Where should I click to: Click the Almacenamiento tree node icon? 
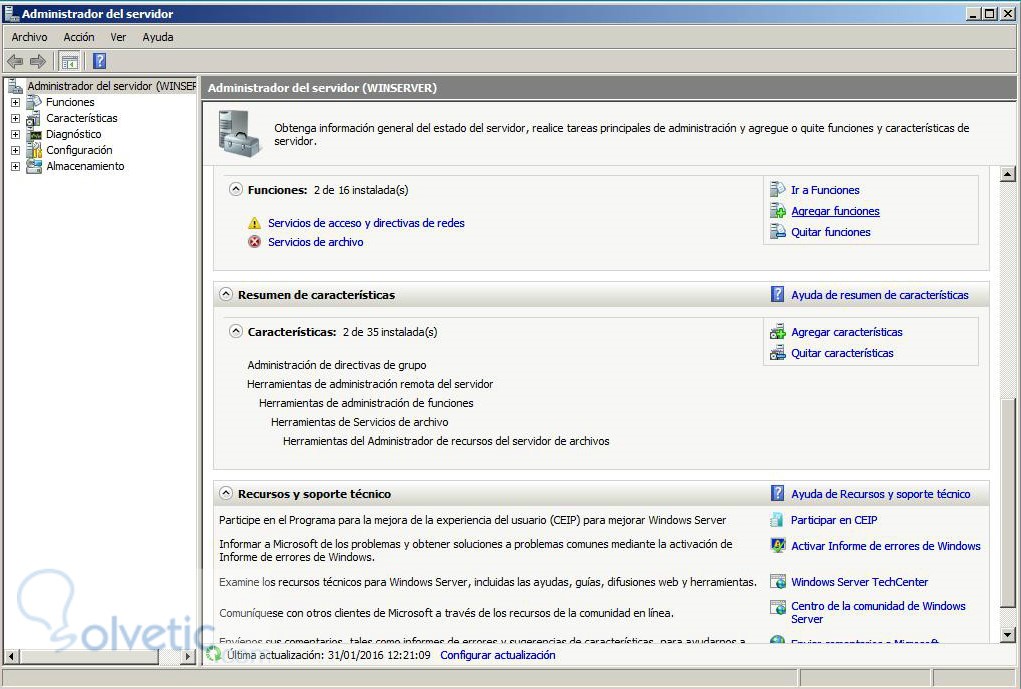[34, 166]
